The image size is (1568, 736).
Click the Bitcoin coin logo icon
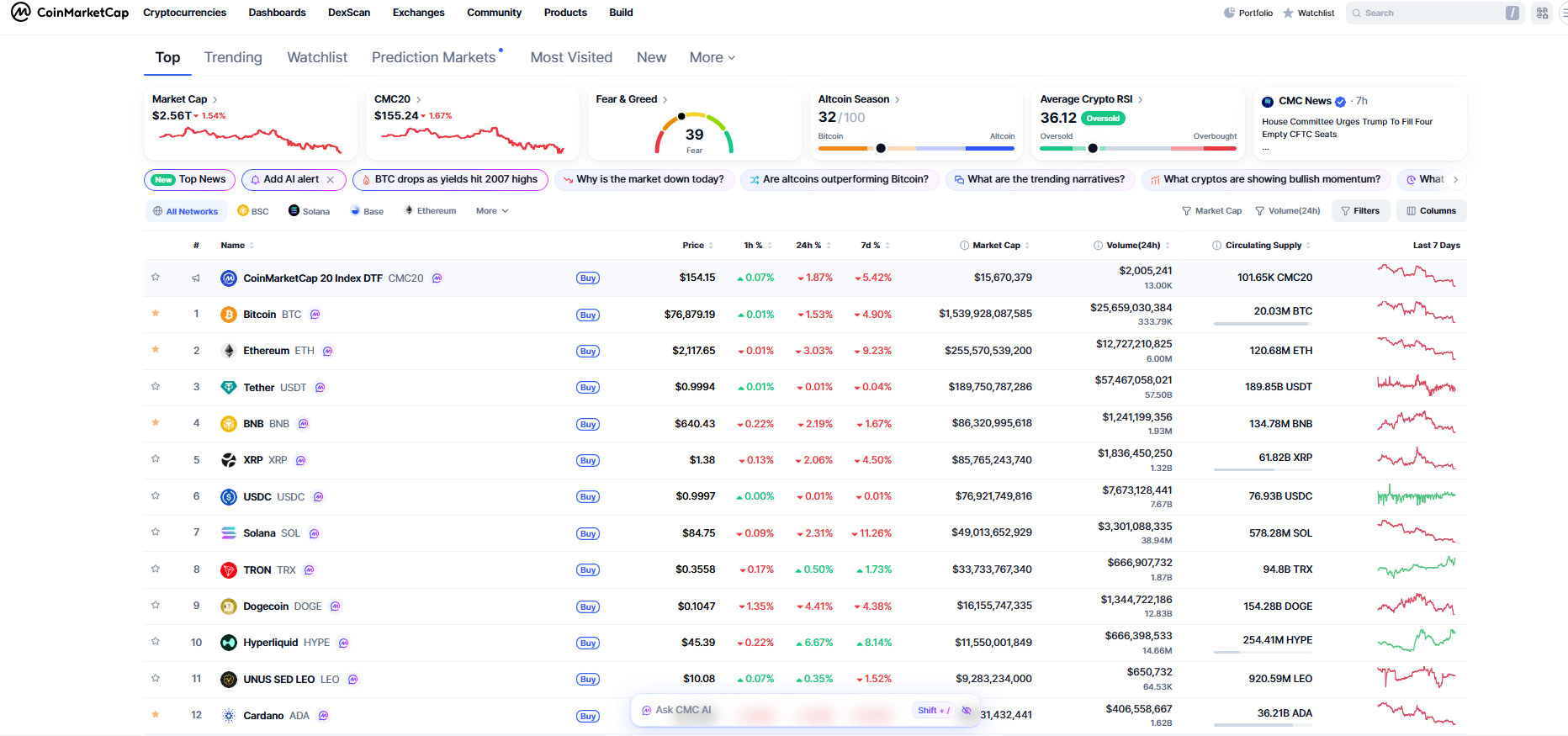[229, 315]
